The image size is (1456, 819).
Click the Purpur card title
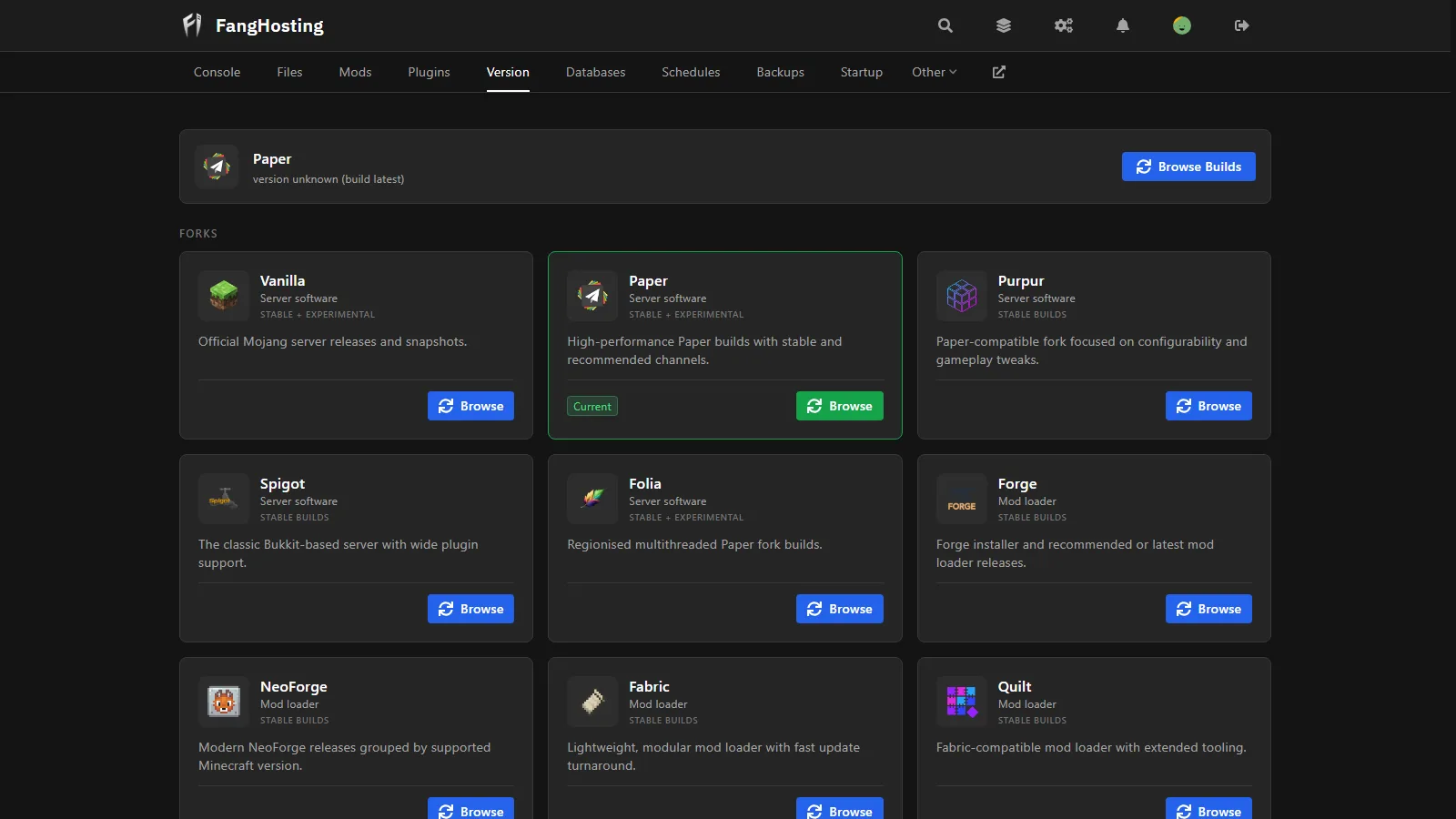(1021, 280)
